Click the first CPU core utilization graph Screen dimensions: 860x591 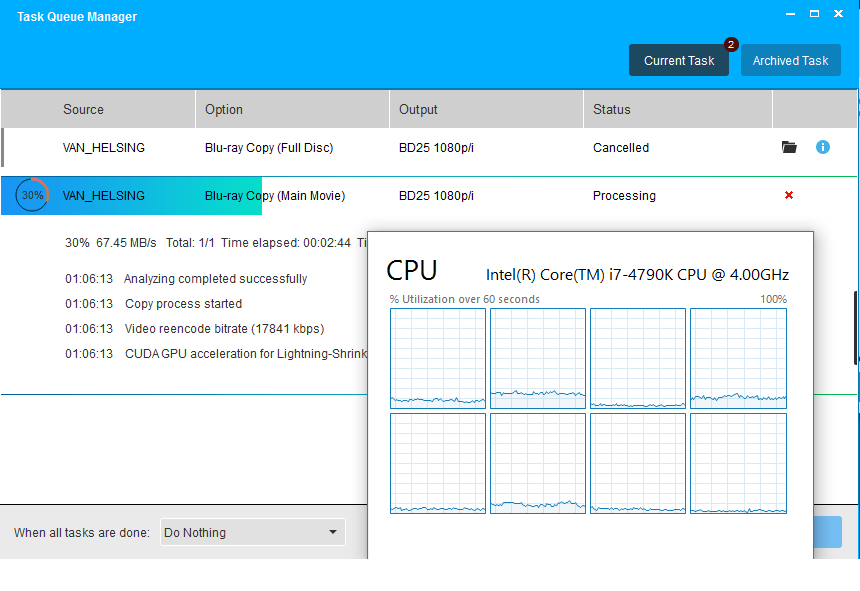pyautogui.click(x=438, y=358)
